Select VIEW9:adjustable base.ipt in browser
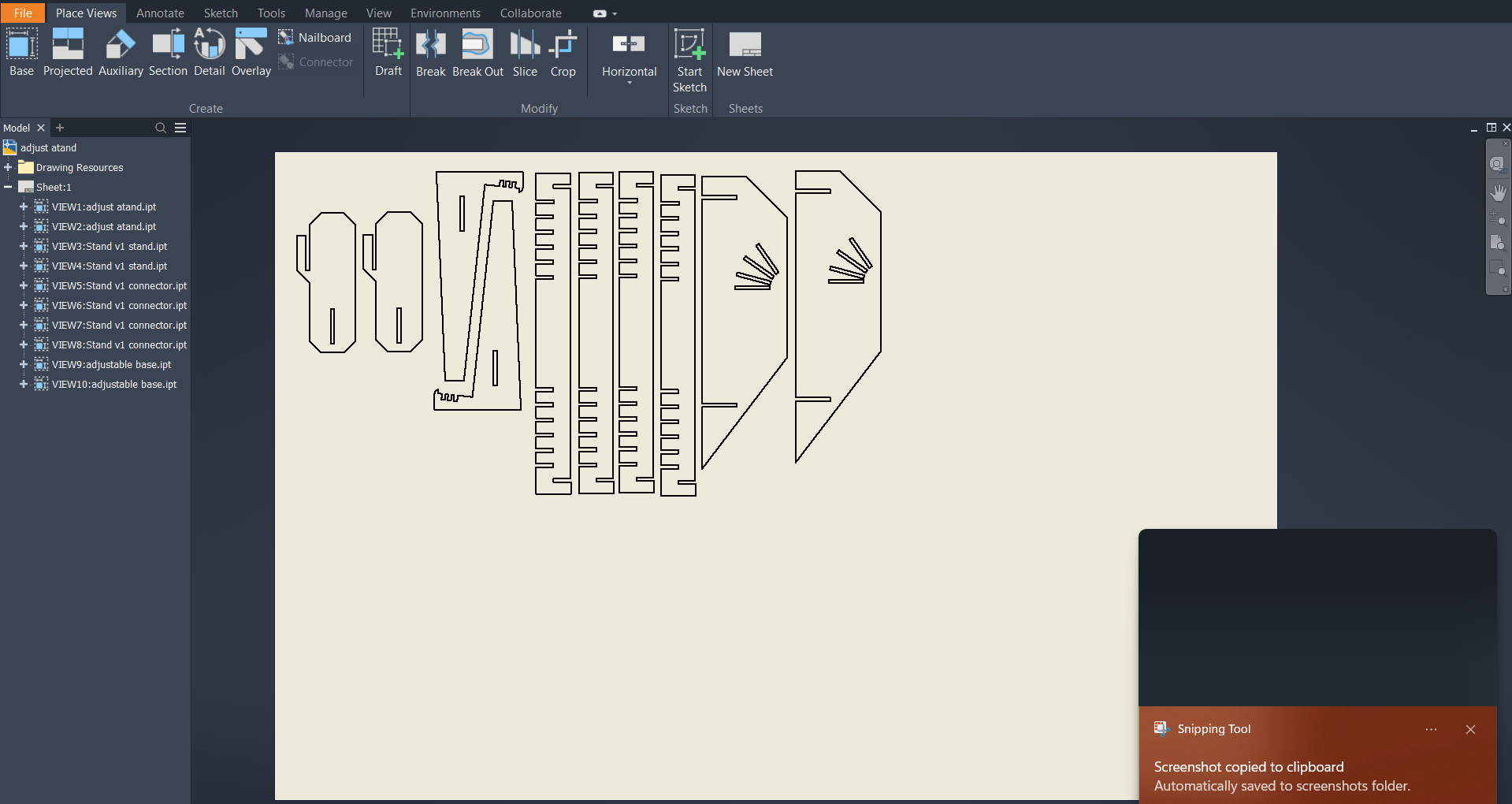 [111, 364]
